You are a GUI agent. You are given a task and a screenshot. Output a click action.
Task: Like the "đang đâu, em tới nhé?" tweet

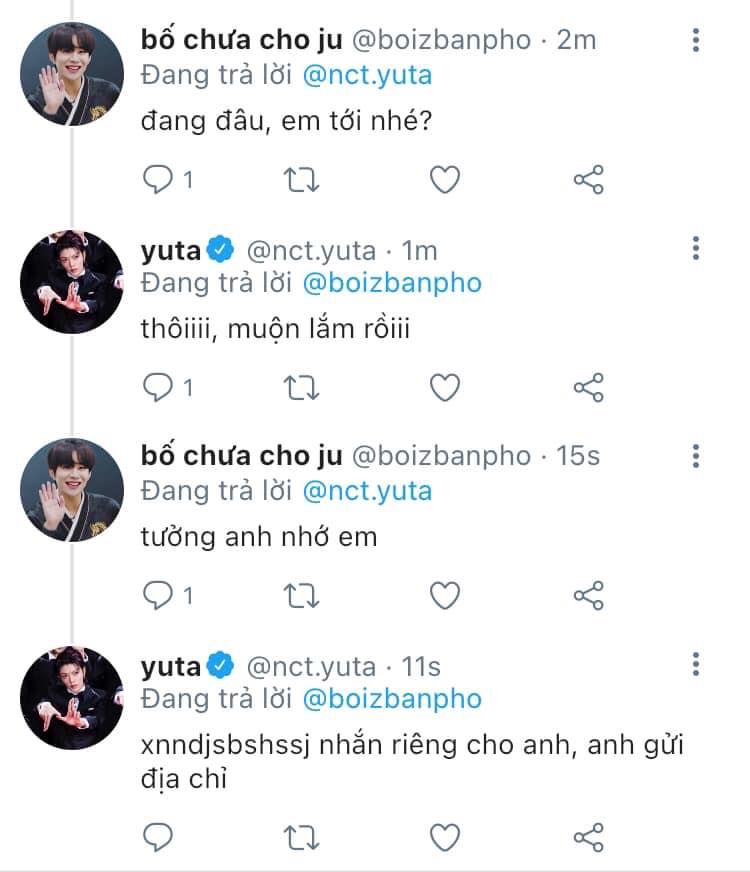pyautogui.click(x=444, y=180)
